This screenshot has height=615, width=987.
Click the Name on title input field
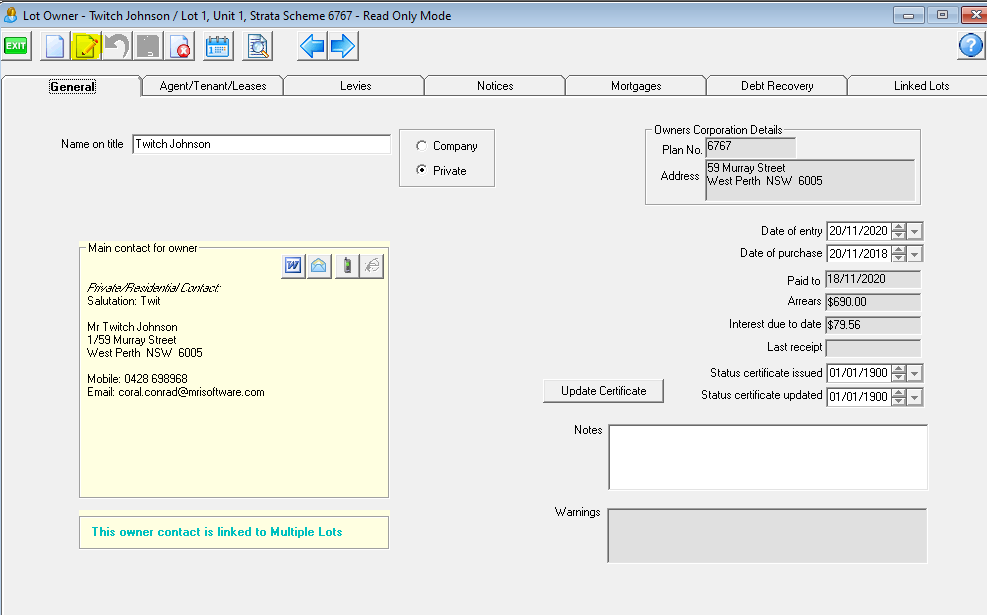[261, 144]
